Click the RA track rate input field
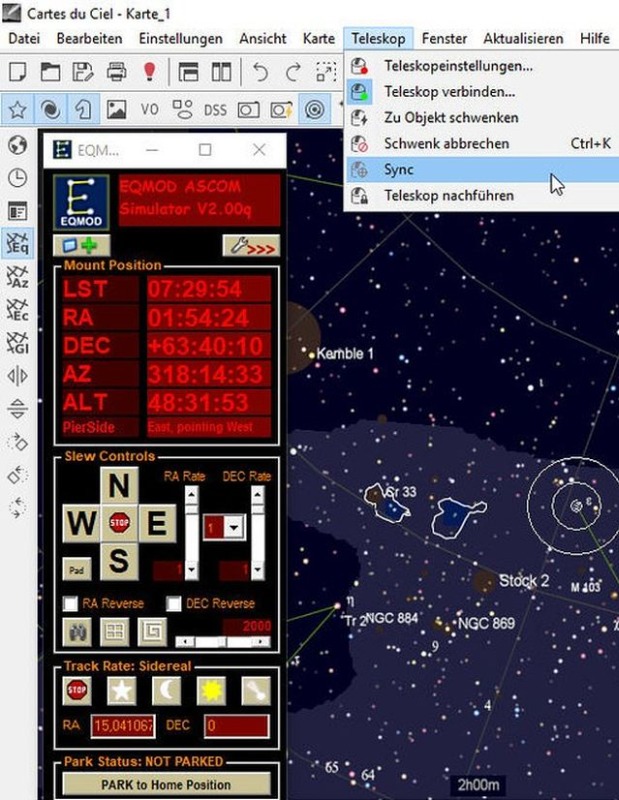 coord(123,726)
